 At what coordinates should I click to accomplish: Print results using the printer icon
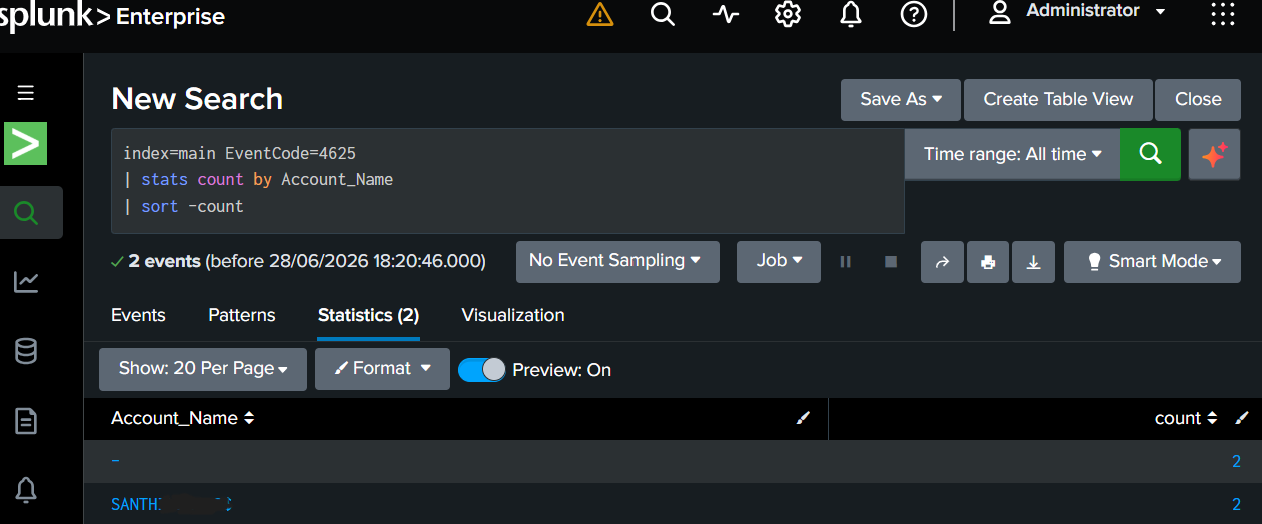click(988, 262)
